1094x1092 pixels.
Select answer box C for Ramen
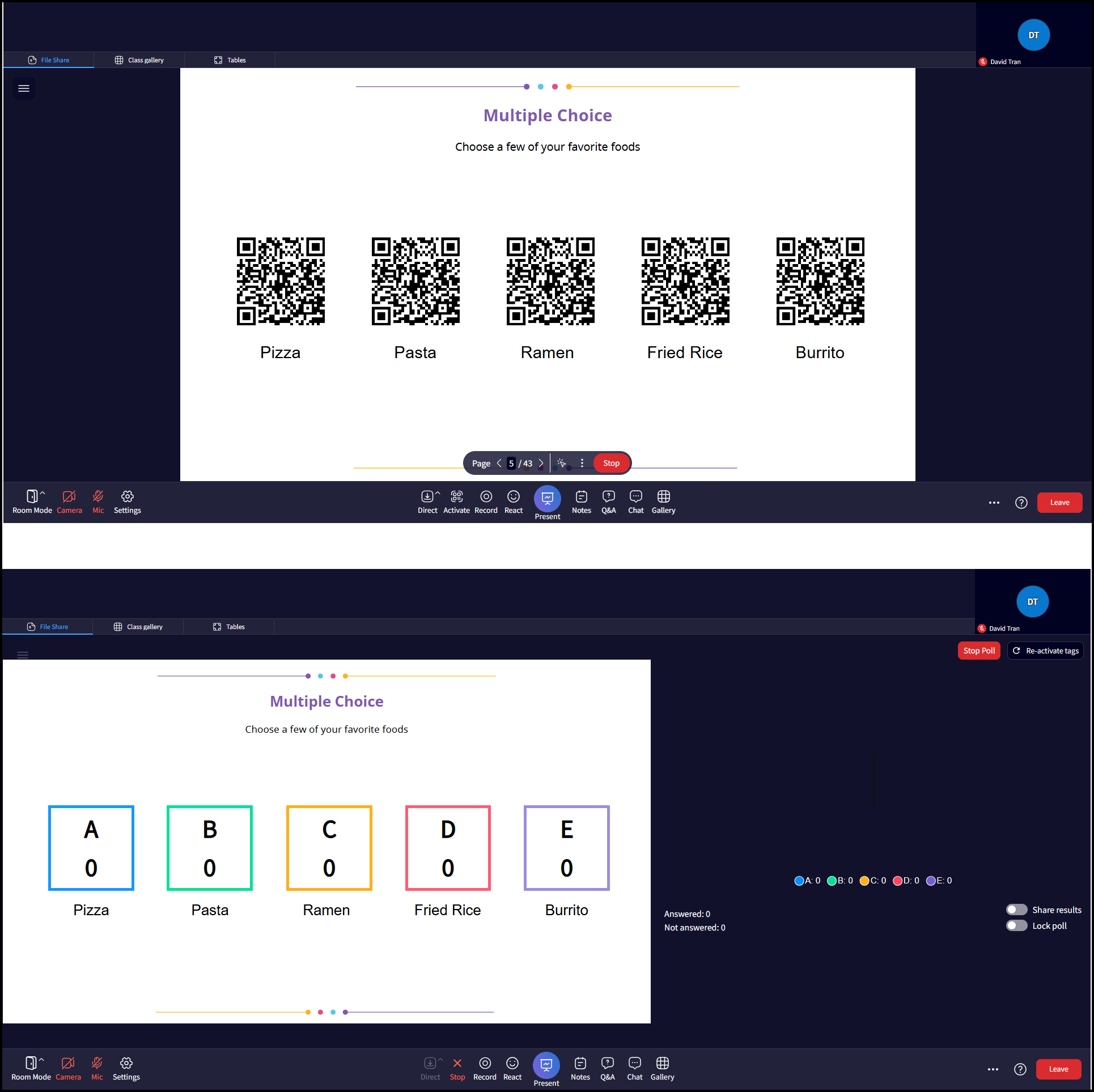click(329, 848)
